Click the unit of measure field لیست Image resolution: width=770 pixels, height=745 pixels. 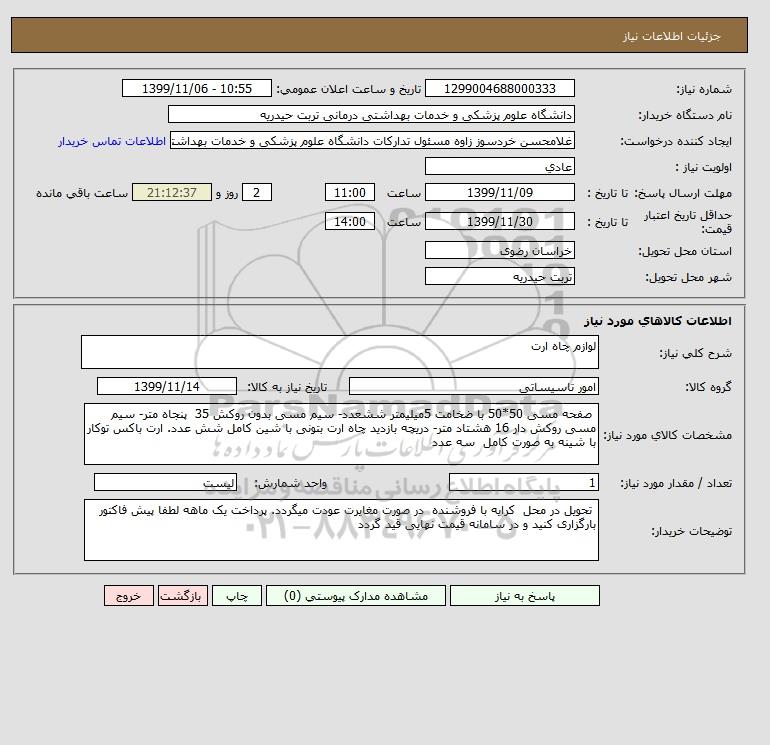[165, 482]
